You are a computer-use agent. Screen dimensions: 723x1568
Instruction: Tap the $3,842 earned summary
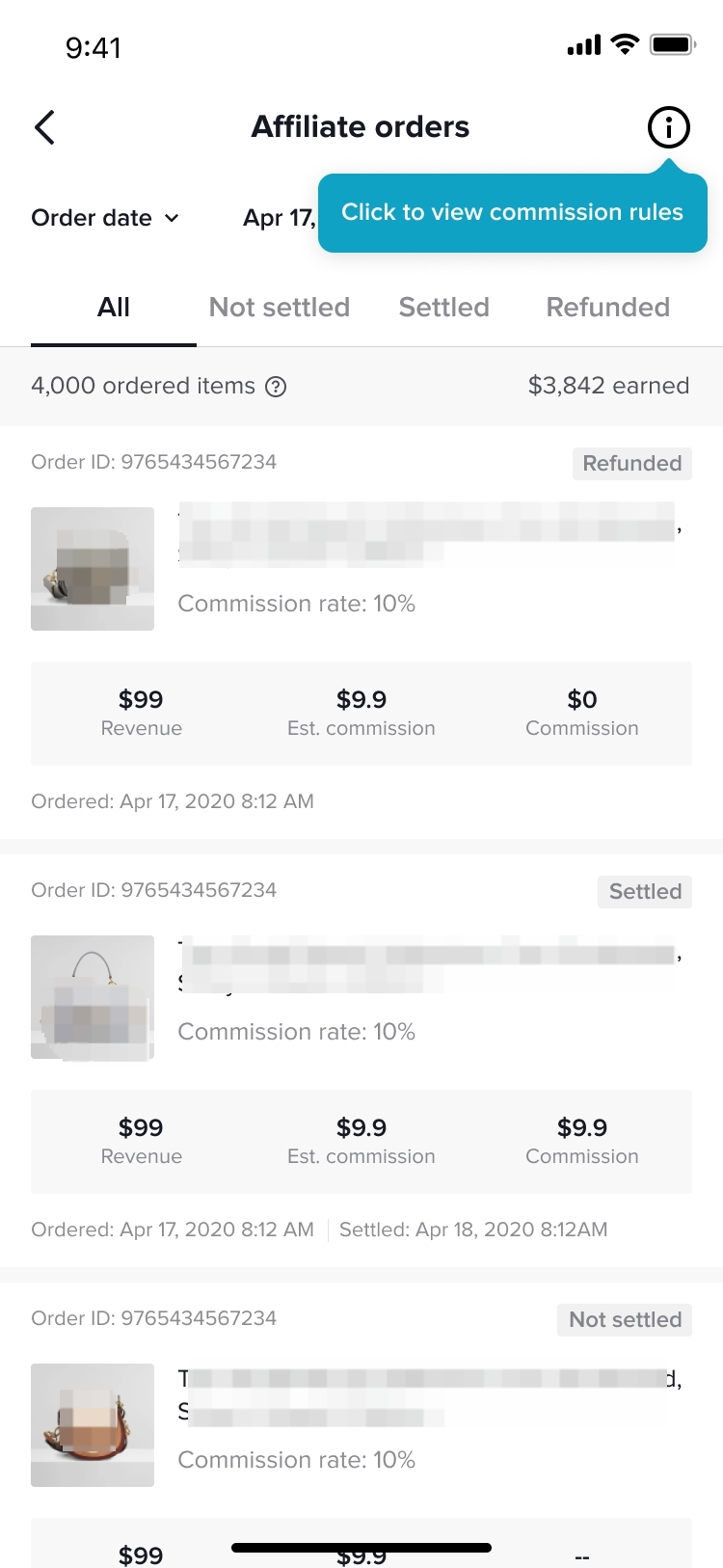tap(608, 386)
